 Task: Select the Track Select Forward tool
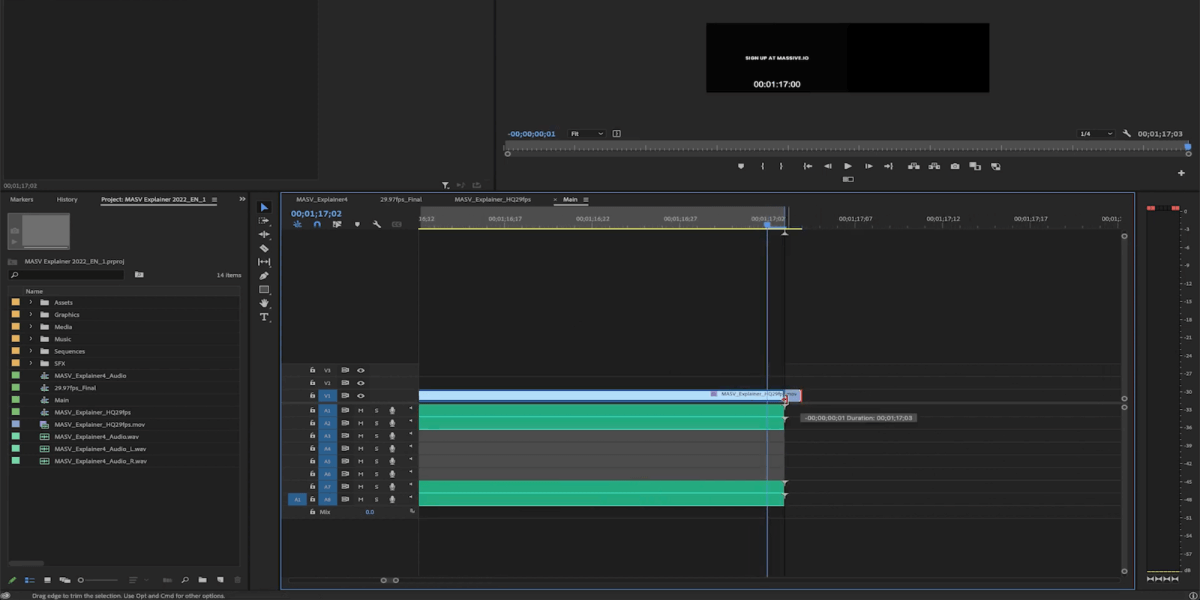(264, 221)
